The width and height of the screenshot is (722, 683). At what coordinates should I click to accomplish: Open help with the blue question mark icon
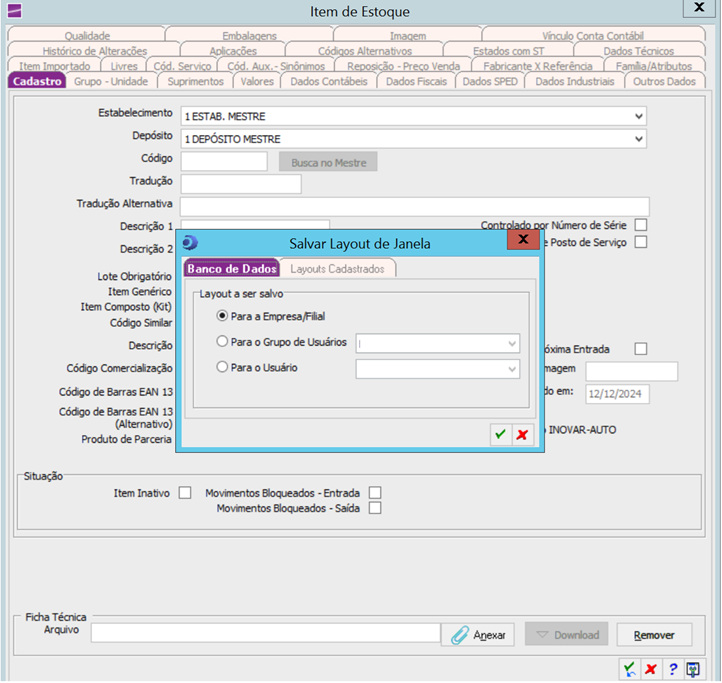tap(673, 669)
